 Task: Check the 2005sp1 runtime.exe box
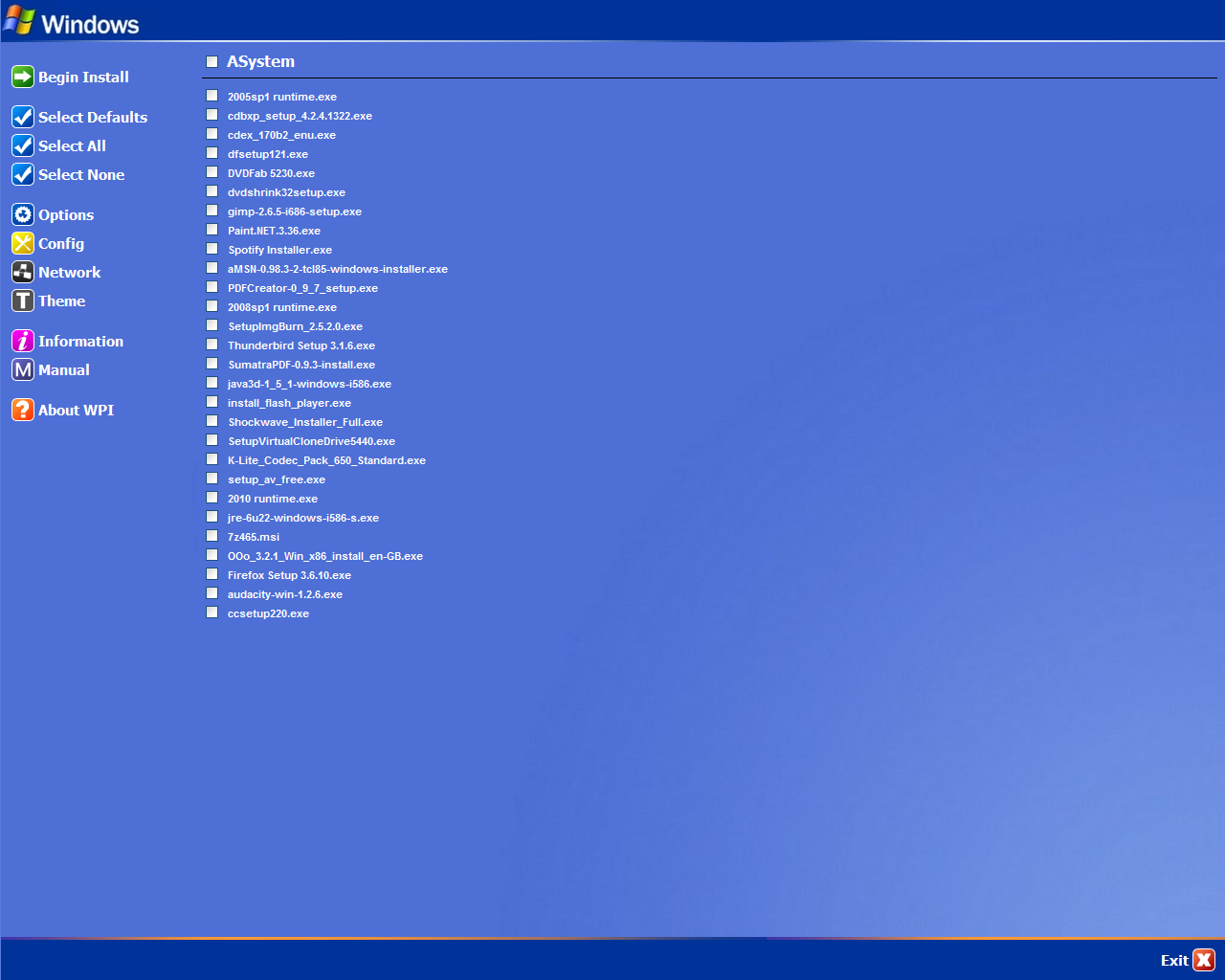tap(212, 96)
